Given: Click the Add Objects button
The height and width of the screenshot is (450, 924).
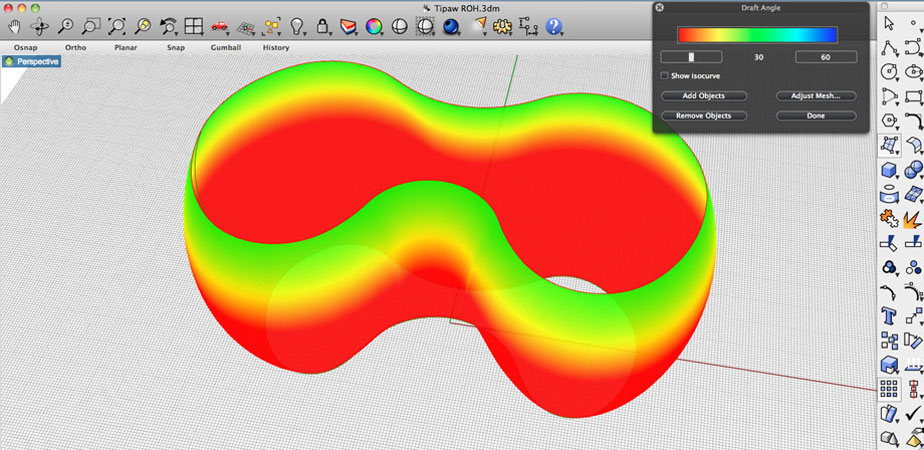Looking at the screenshot, I should (703, 96).
